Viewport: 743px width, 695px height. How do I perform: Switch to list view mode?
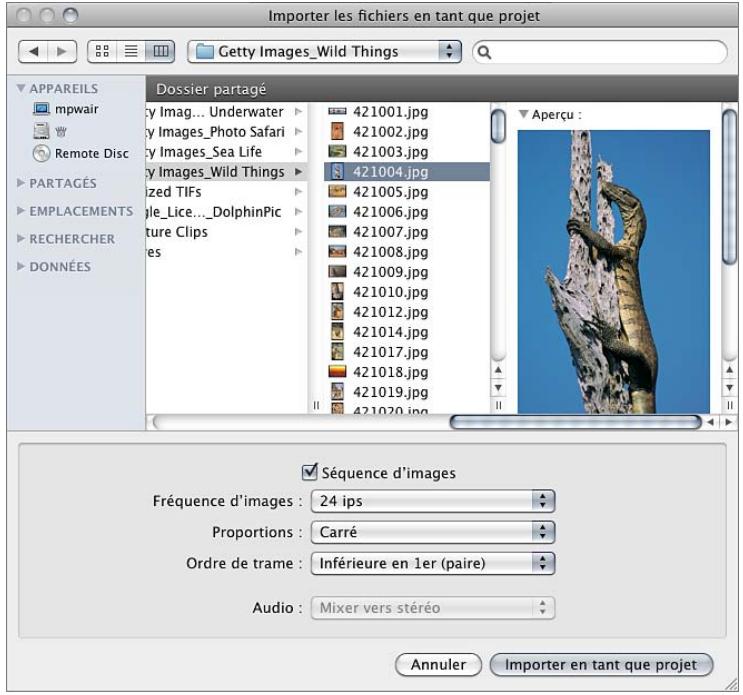coord(131,51)
